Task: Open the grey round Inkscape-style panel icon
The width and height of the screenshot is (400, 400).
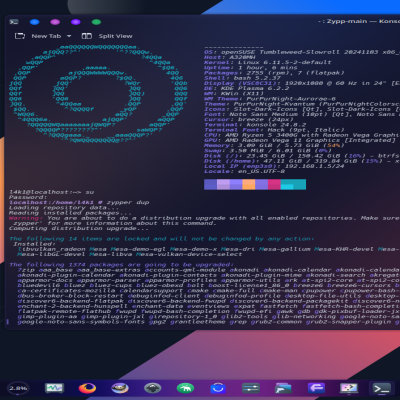Action: (x=153, y=388)
